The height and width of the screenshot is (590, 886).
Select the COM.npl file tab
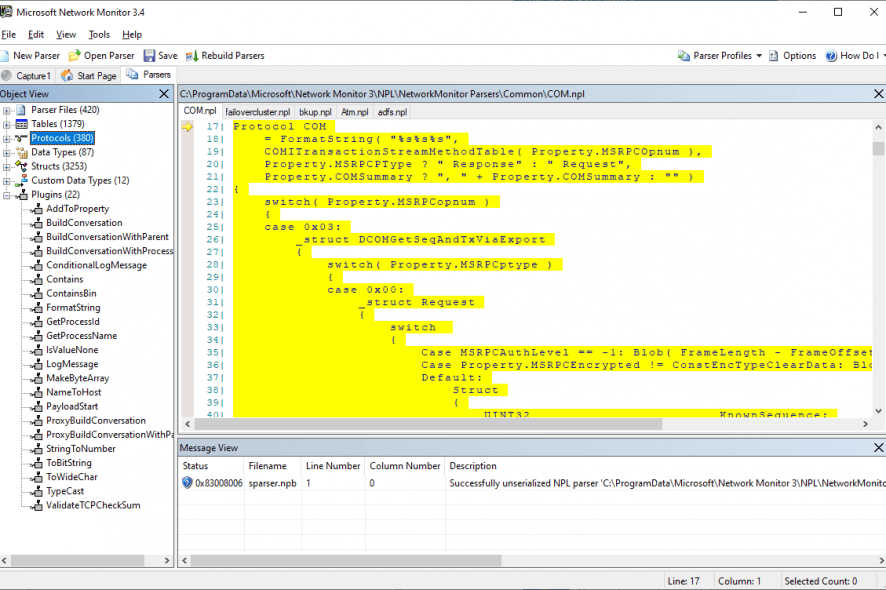[x=200, y=111]
